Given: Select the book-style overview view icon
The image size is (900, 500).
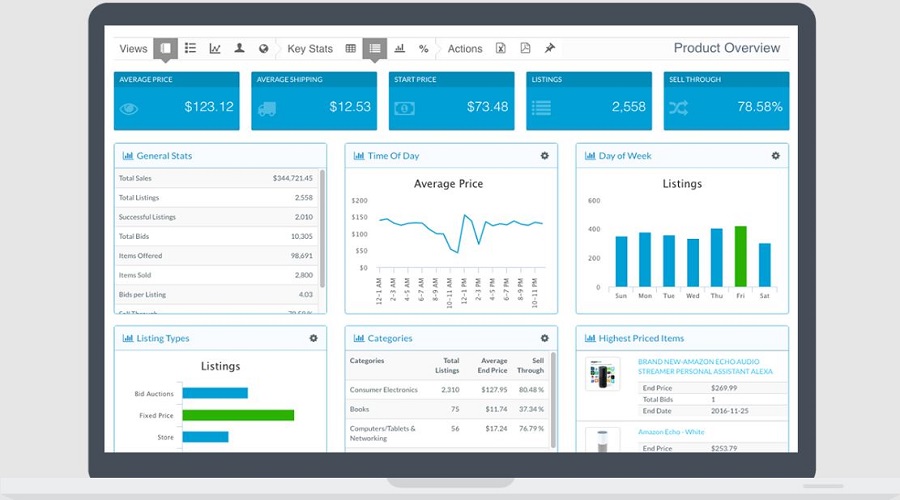Looking at the screenshot, I should pos(166,48).
